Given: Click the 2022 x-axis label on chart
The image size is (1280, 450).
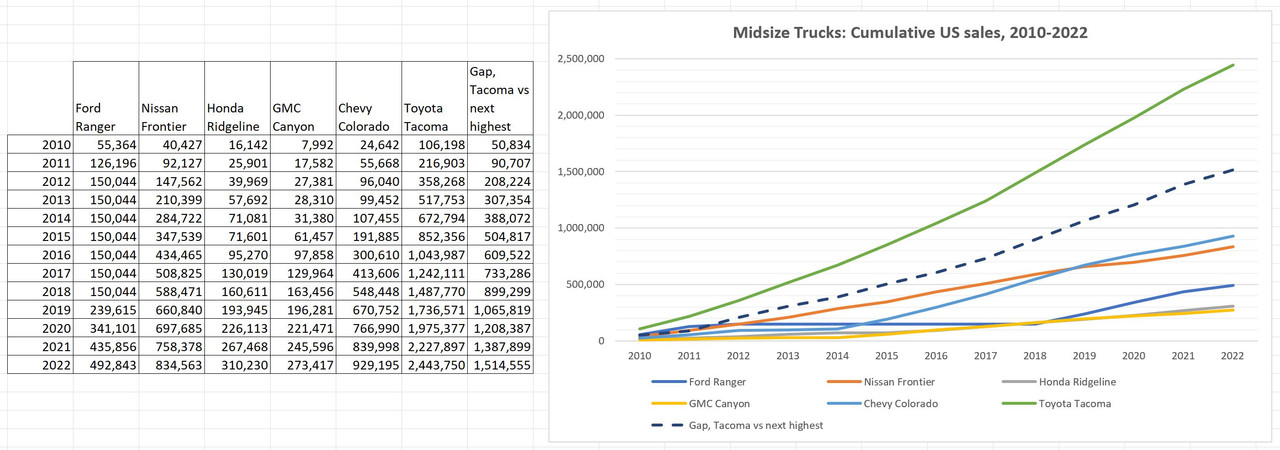Looking at the screenshot, I should click(x=1232, y=354).
